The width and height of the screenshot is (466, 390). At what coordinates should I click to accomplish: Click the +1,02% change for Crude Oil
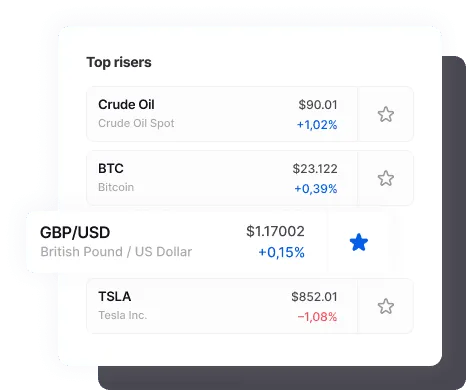(317, 125)
